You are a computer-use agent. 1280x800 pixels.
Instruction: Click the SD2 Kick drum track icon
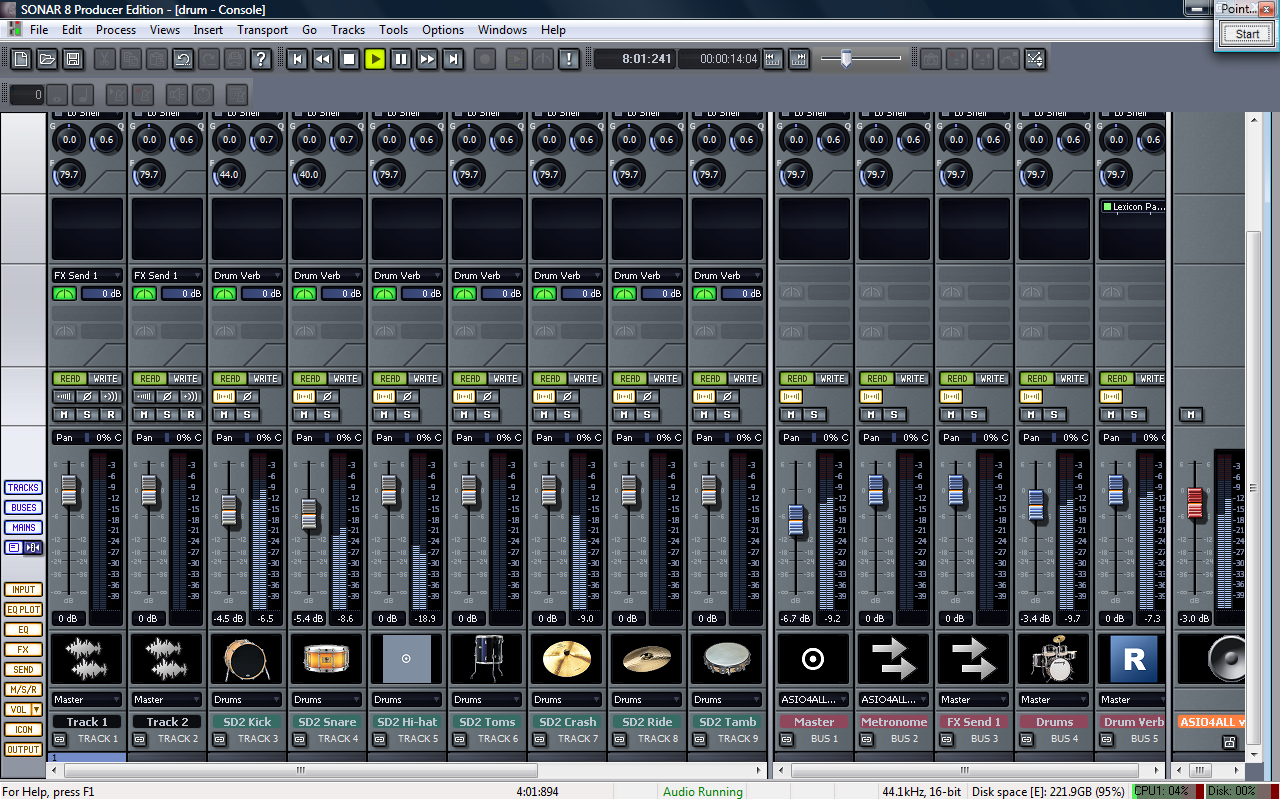[246, 659]
